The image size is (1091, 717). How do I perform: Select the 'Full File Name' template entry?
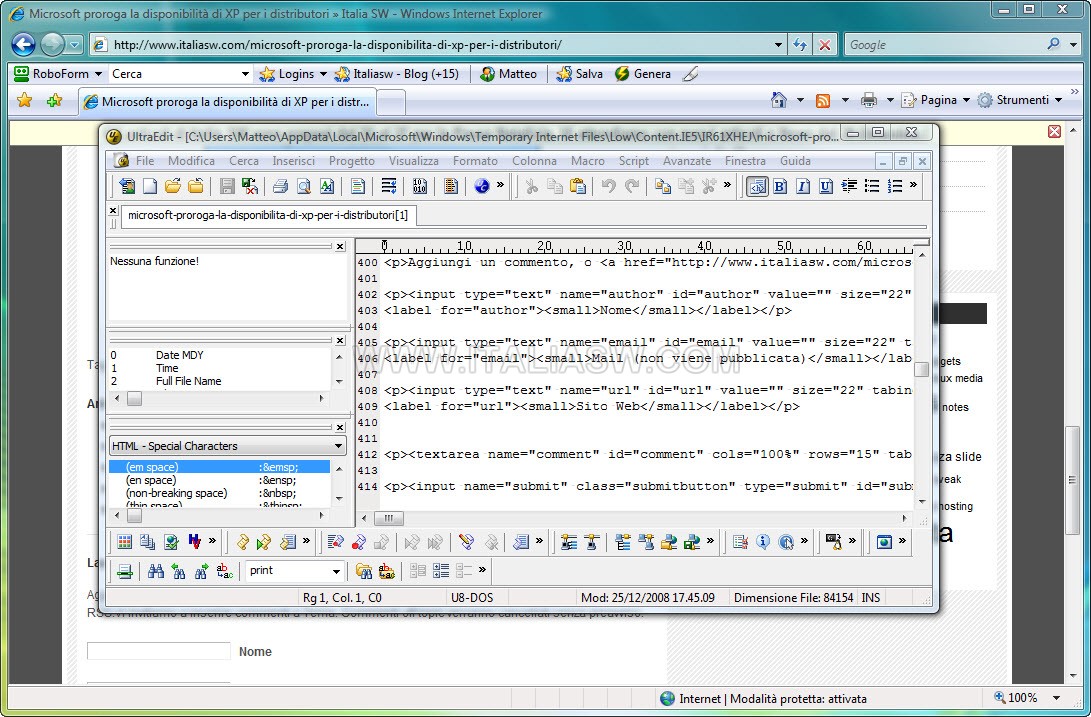tap(188, 381)
